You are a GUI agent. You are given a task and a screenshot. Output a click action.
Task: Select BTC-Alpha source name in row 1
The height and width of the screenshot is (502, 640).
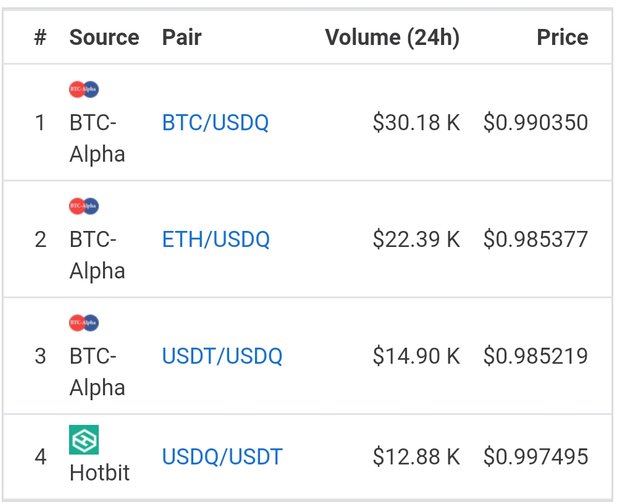point(97,138)
